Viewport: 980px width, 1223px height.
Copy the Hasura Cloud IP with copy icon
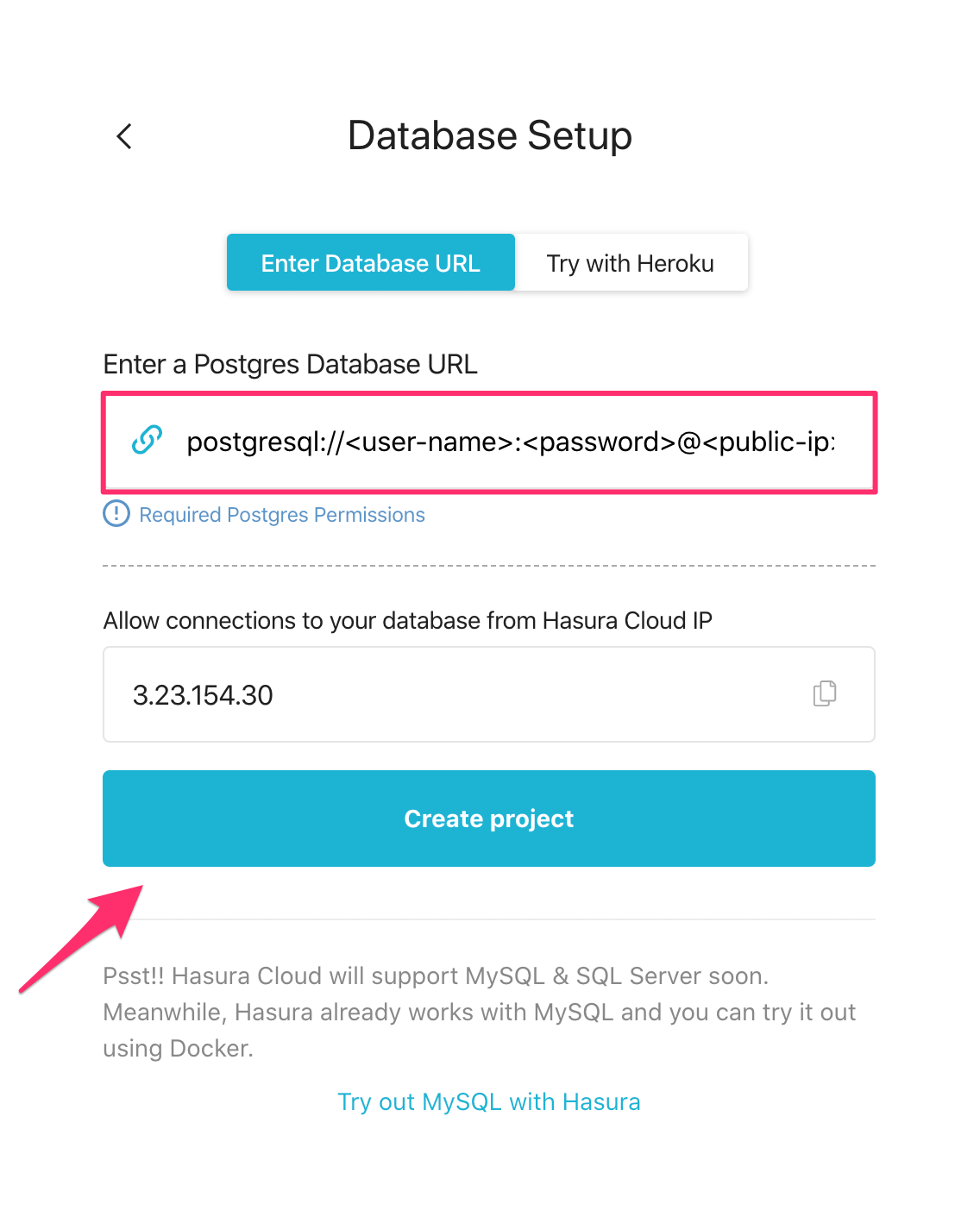coord(825,693)
